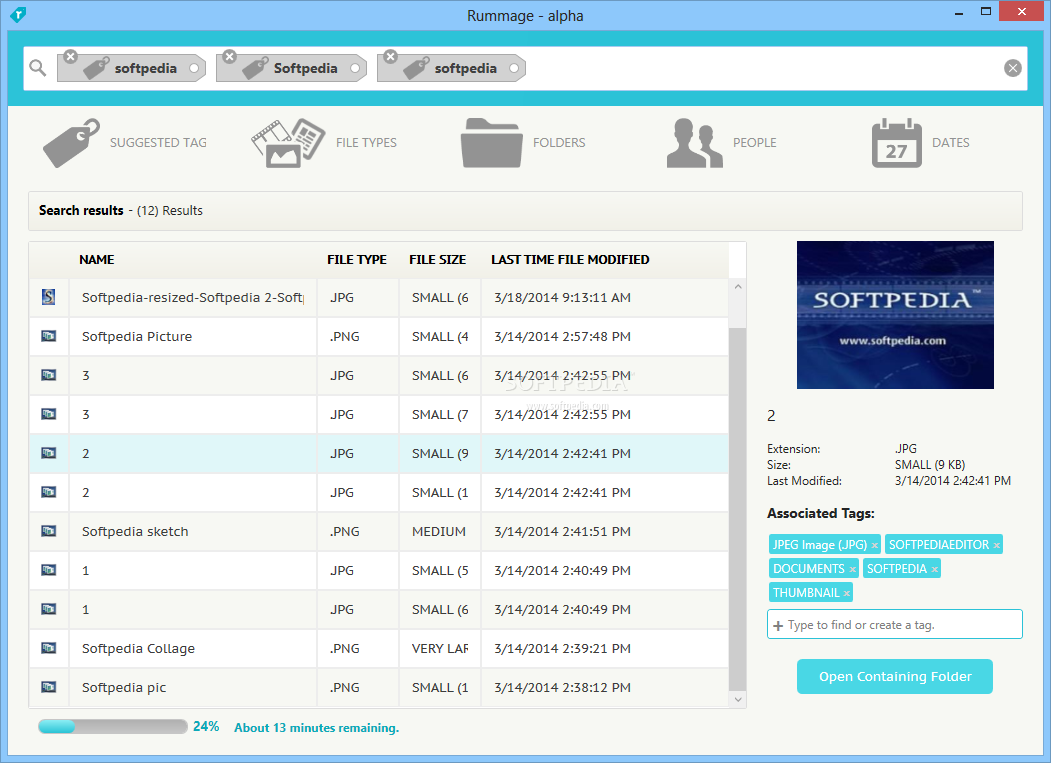The height and width of the screenshot is (763, 1051).
Task: Click file icon of Softpedia pic row
Action: [x=48, y=687]
